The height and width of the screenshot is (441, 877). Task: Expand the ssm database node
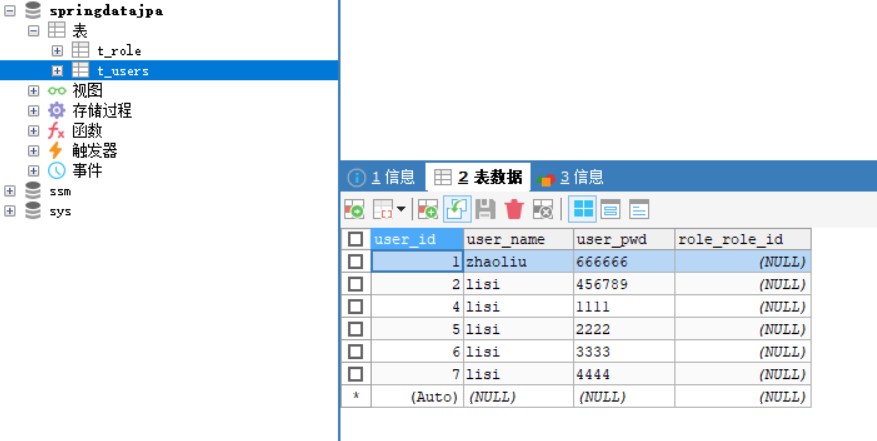point(10,191)
